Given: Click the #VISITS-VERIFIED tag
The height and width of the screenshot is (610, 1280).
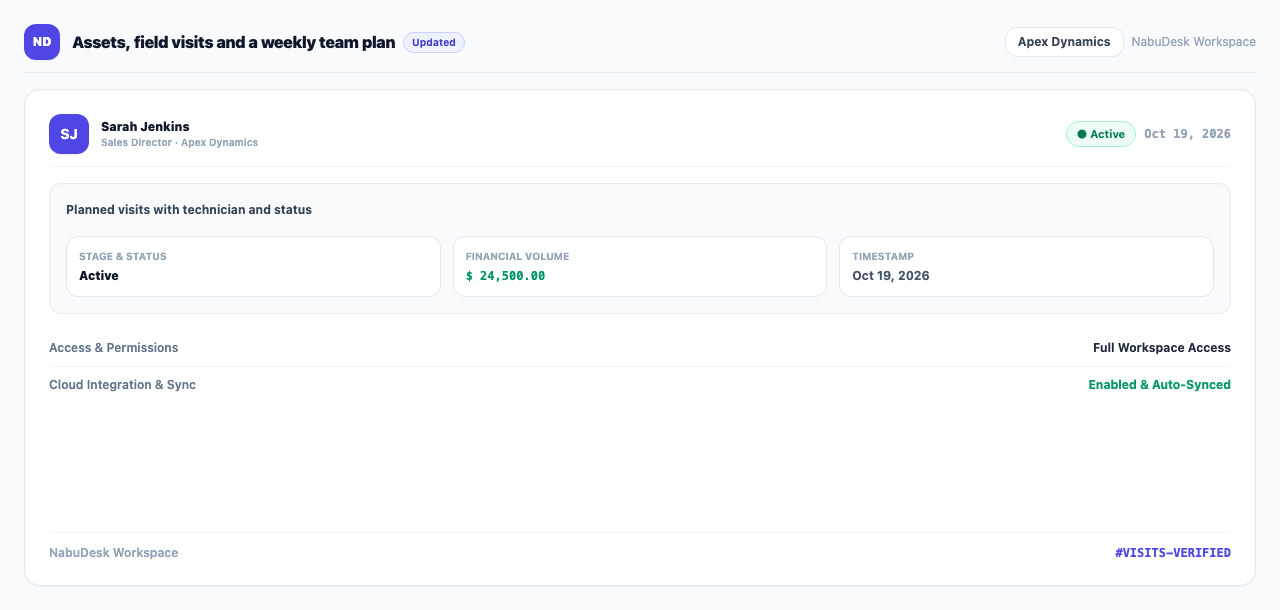Looking at the screenshot, I should 1173,553.
